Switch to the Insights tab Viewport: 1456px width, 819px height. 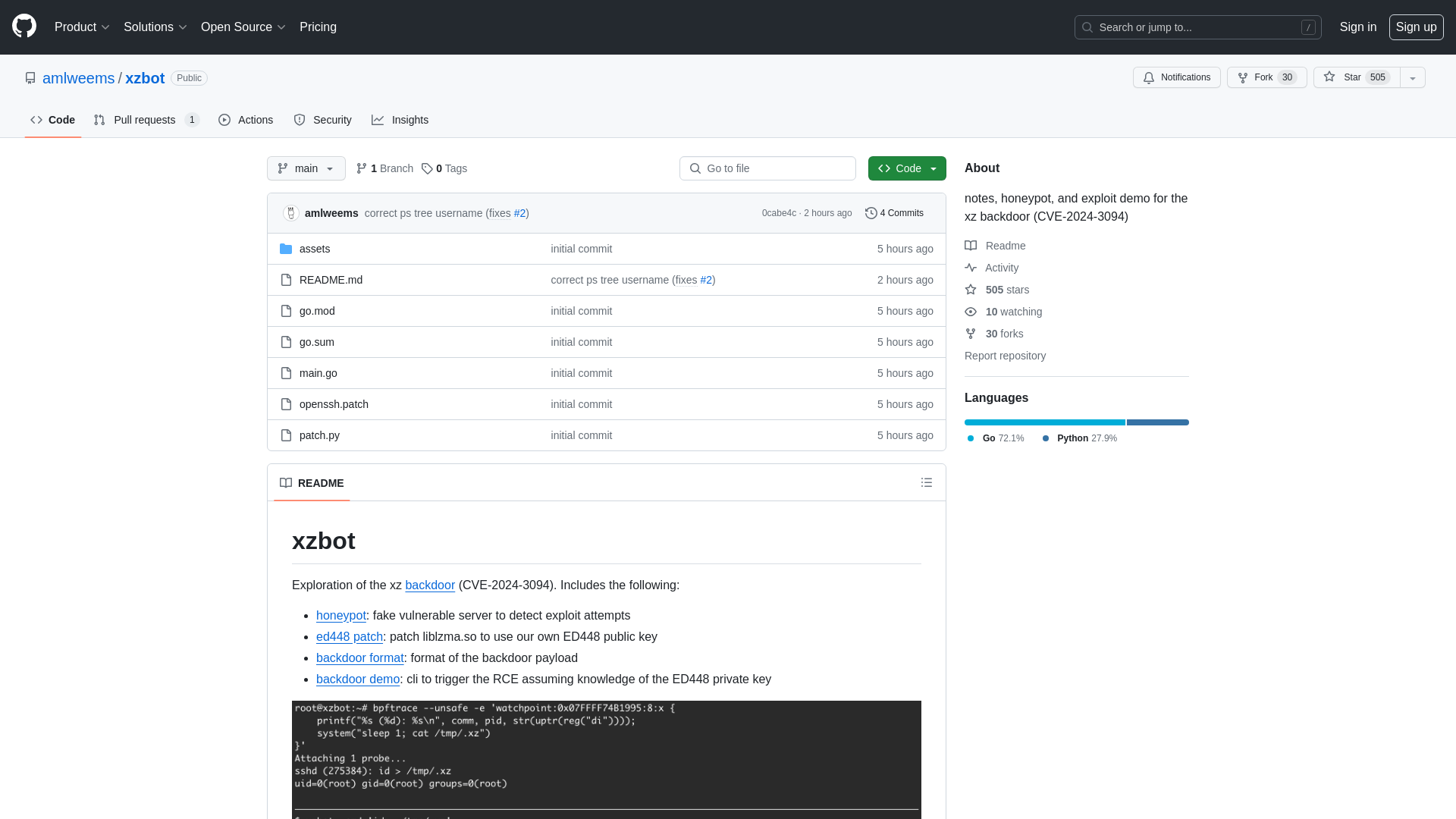[x=400, y=120]
